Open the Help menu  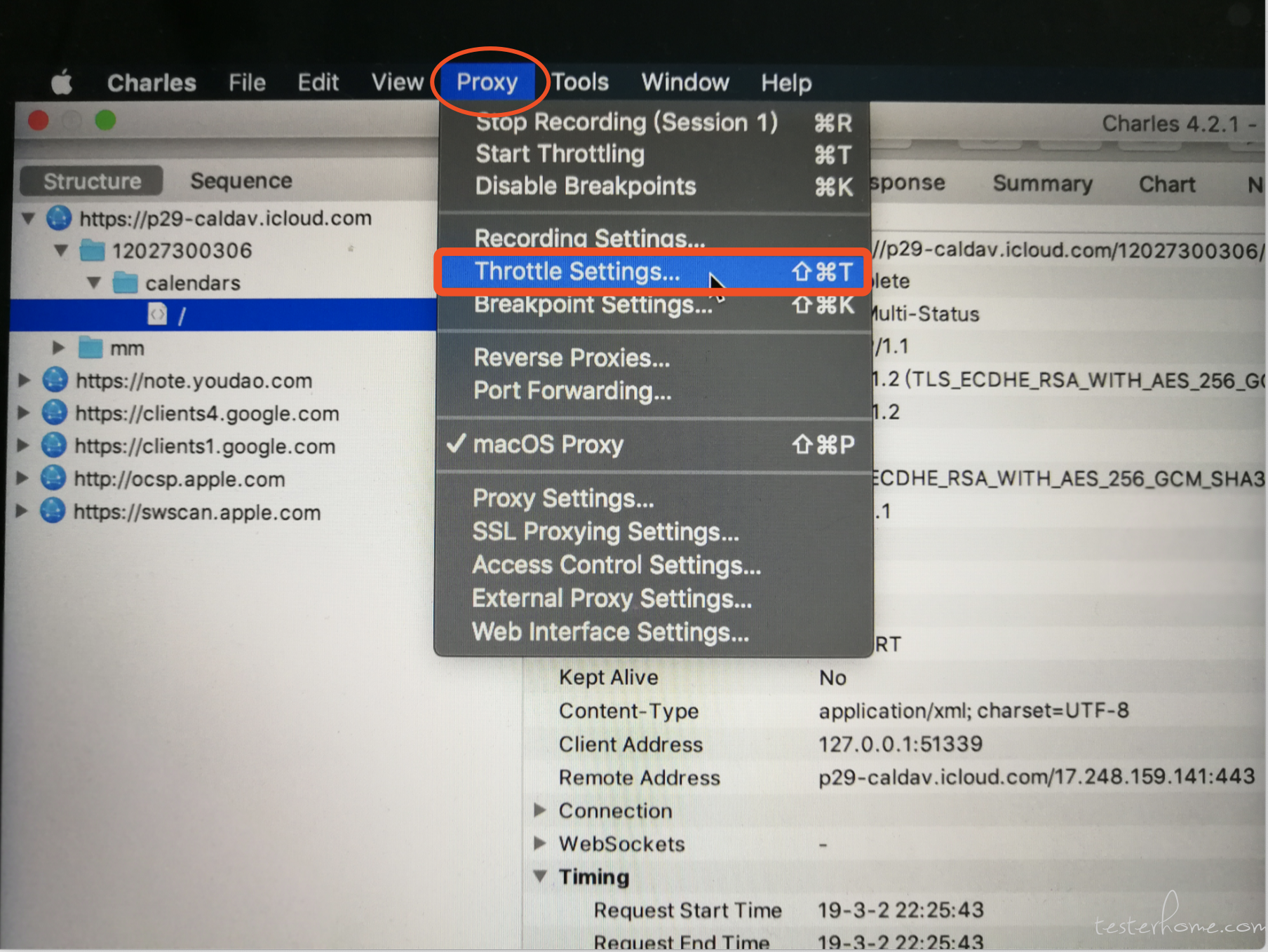pyautogui.click(x=786, y=83)
